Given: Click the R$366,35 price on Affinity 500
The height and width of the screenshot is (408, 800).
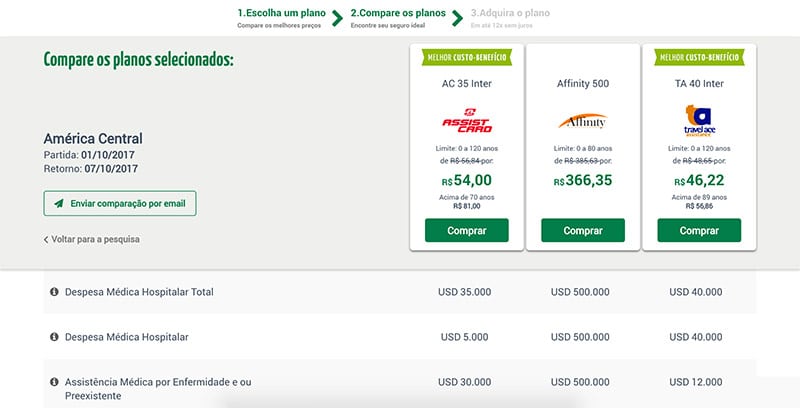Looking at the screenshot, I should [583, 181].
